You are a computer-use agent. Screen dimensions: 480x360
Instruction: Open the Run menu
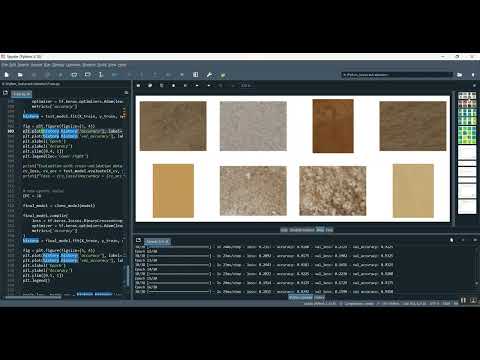coord(47,65)
